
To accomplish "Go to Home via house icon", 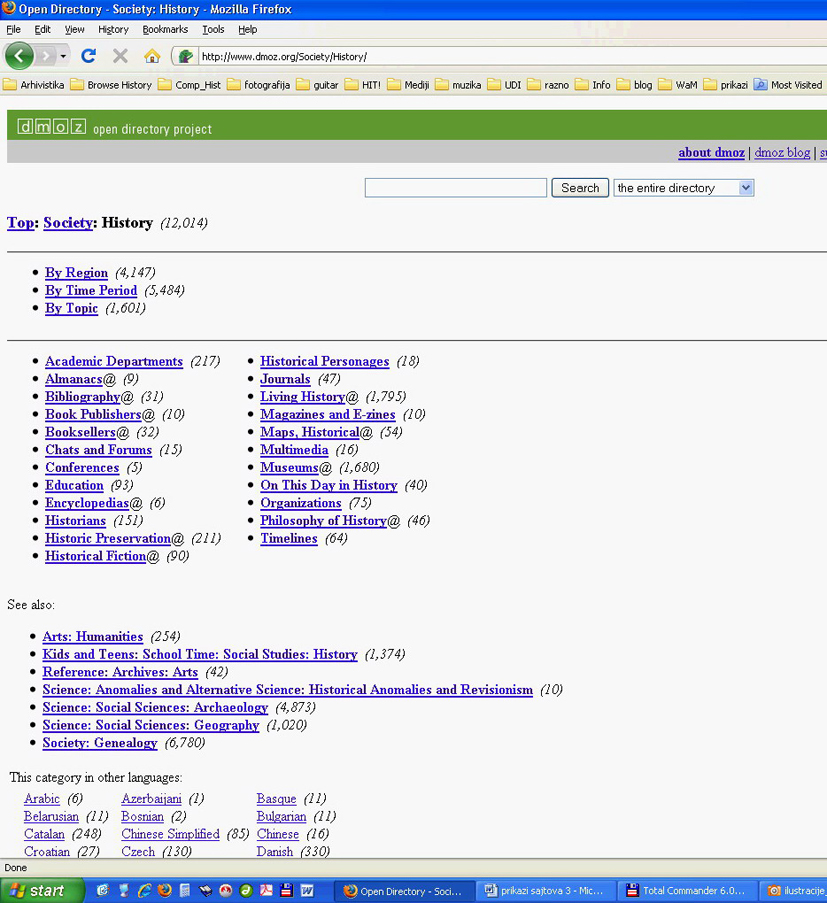I will tap(152, 56).
